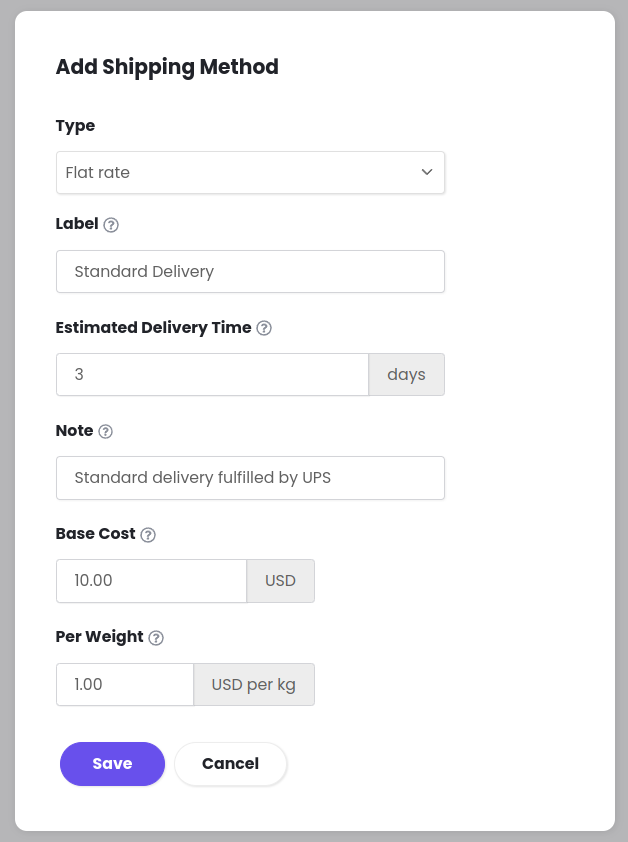The width and height of the screenshot is (628, 842).
Task: Select the Per Weight amount field
Action: (x=125, y=685)
